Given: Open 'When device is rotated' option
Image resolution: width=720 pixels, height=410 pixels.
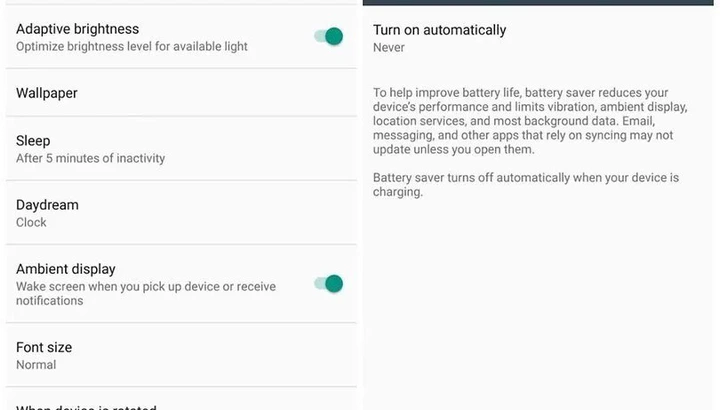Looking at the screenshot, I should [x=181, y=399].
